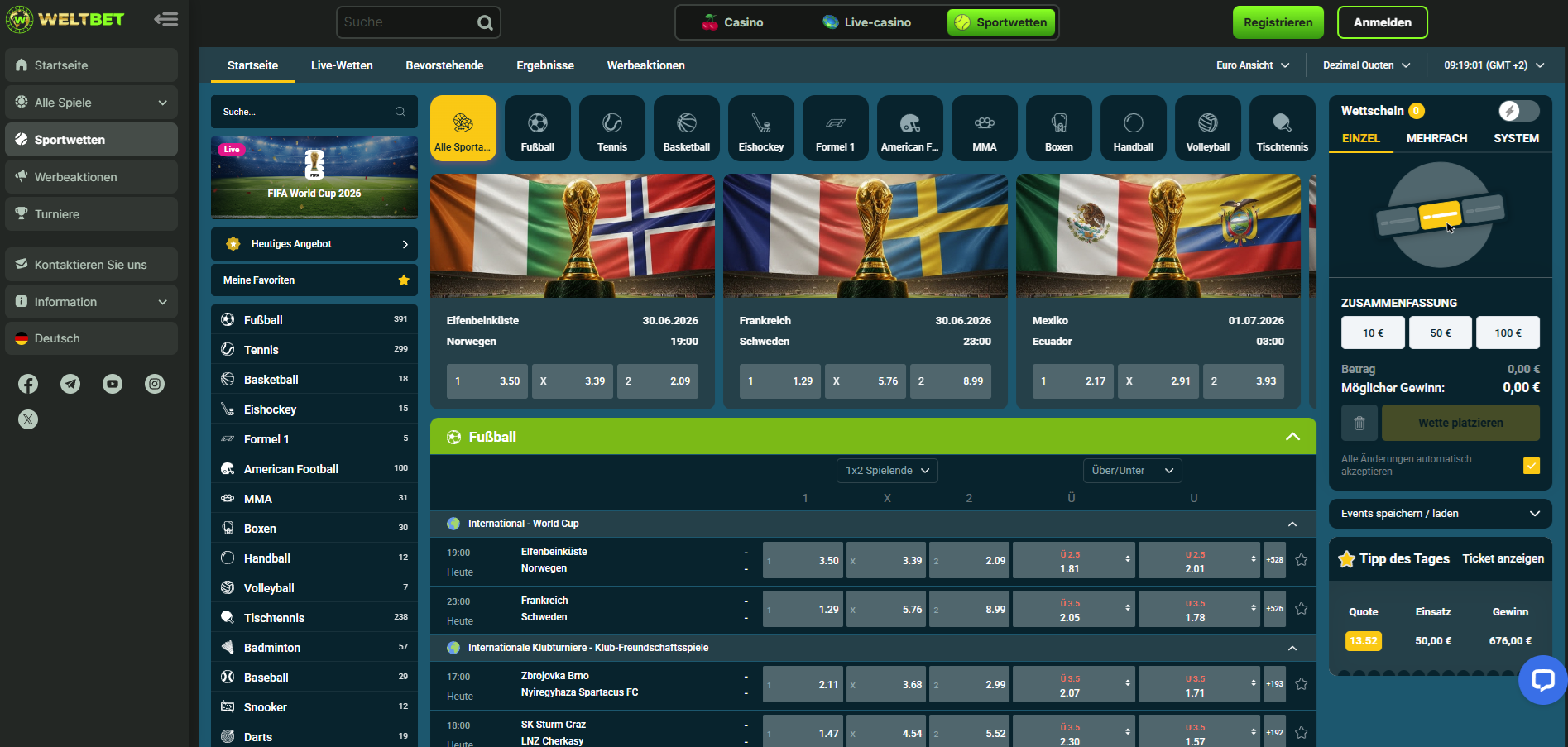The image size is (1568, 747).
Task: Select the Handball sport tile
Action: click(x=1134, y=128)
